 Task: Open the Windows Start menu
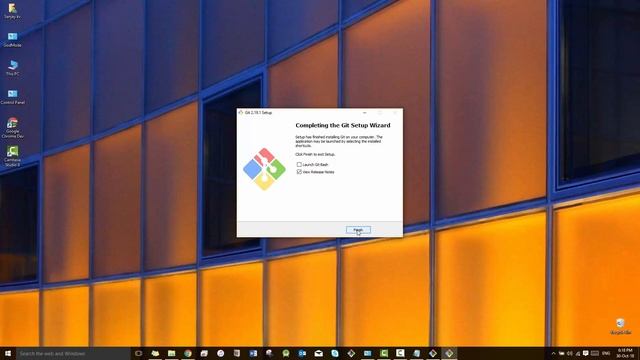pyautogui.click(x=8, y=353)
